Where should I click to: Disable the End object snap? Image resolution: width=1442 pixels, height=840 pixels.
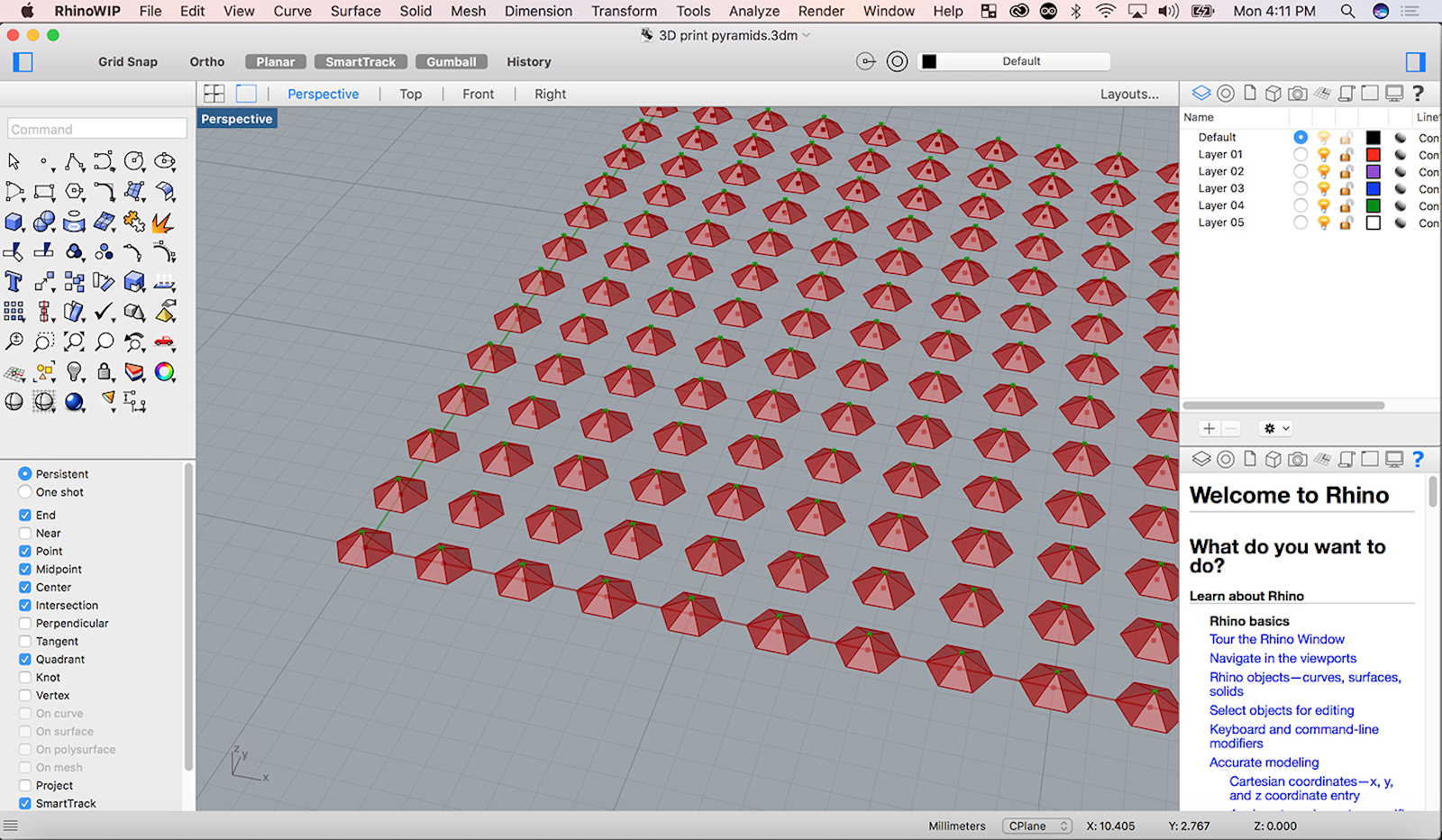(25, 516)
